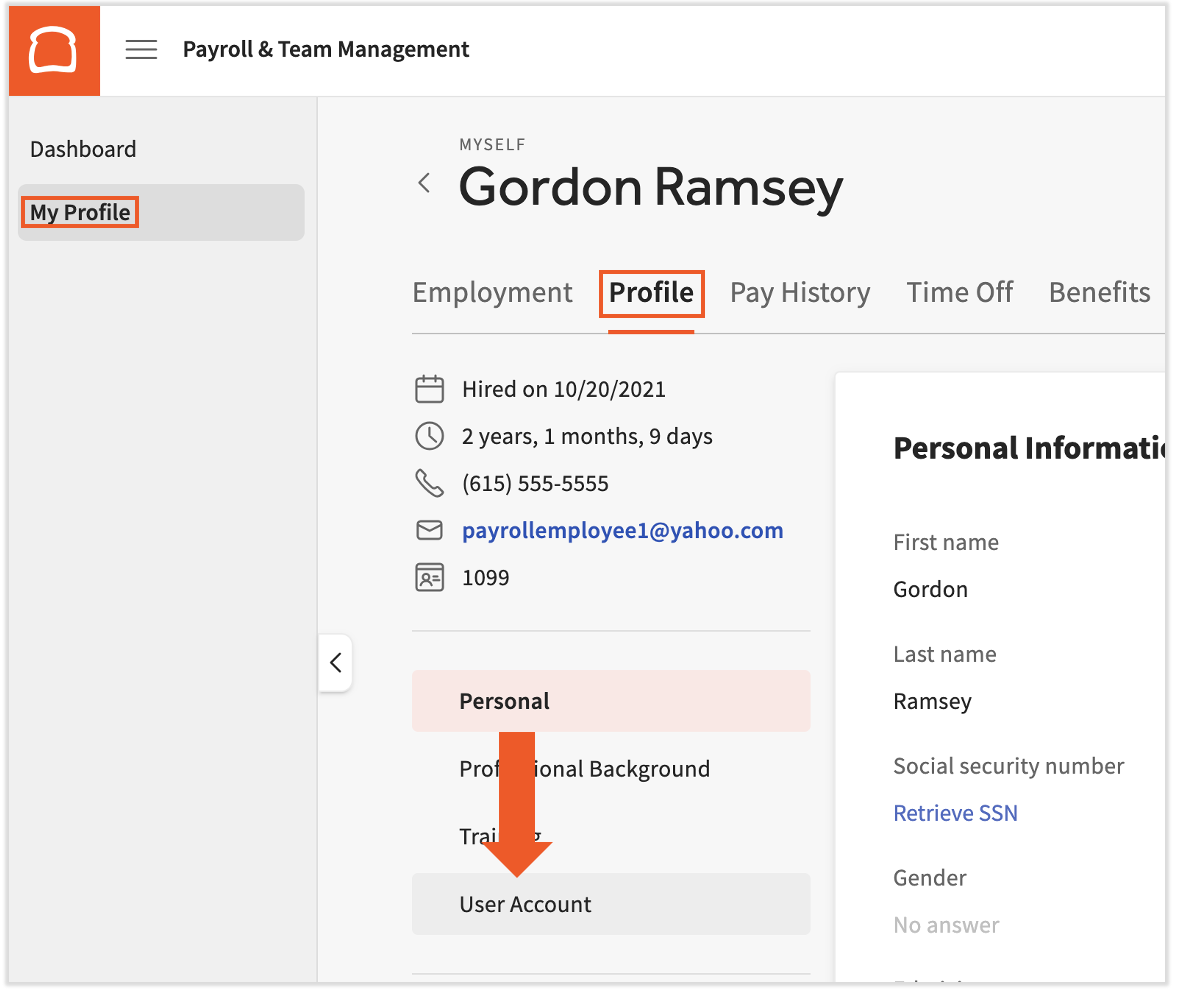Viewport: 1178px width, 992px height.
Task: Click the ID badge icon next to 1099
Action: click(430, 577)
